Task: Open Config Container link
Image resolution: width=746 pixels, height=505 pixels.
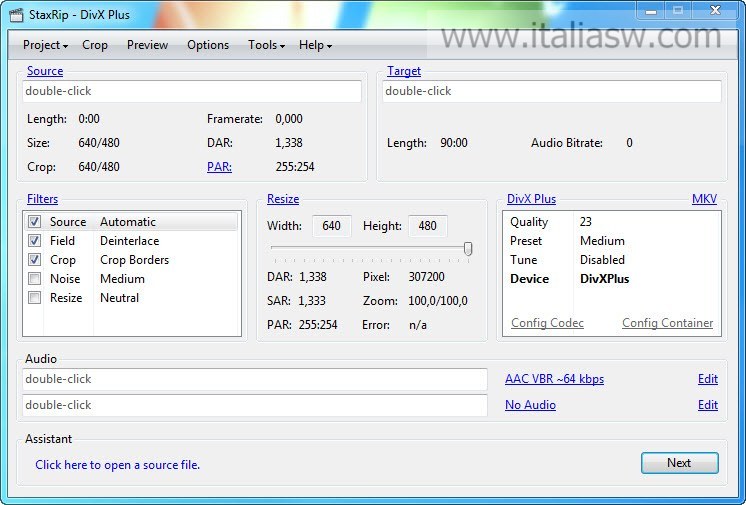Action: click(667, 323)
